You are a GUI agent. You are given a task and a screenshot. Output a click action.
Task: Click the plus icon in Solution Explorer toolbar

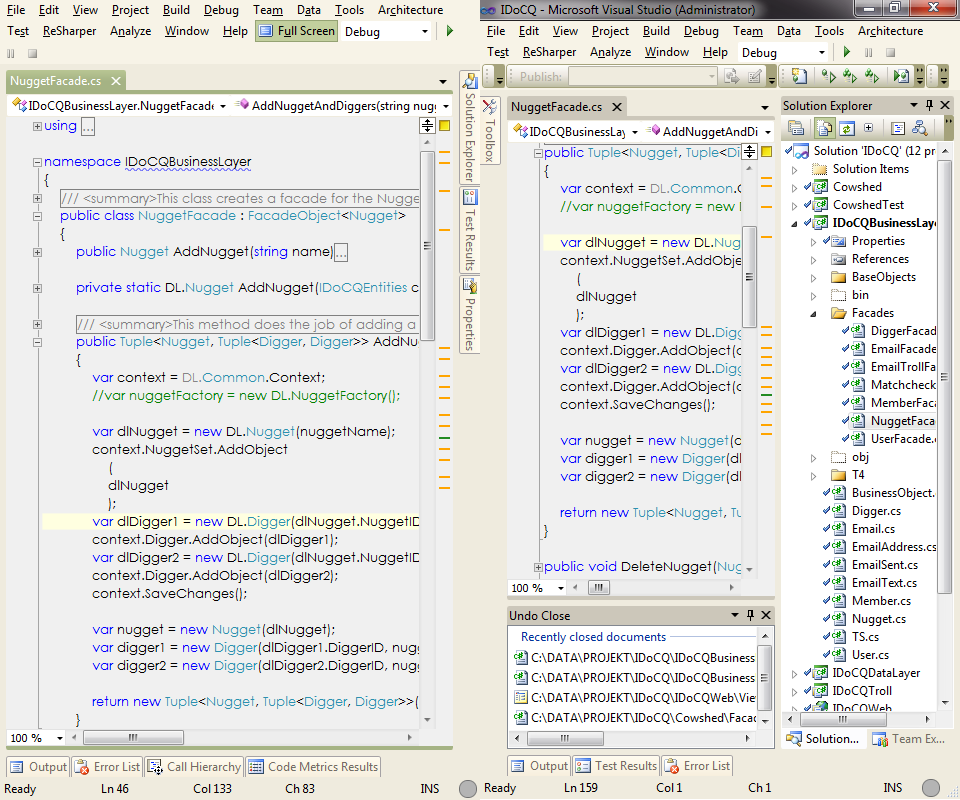869,127
